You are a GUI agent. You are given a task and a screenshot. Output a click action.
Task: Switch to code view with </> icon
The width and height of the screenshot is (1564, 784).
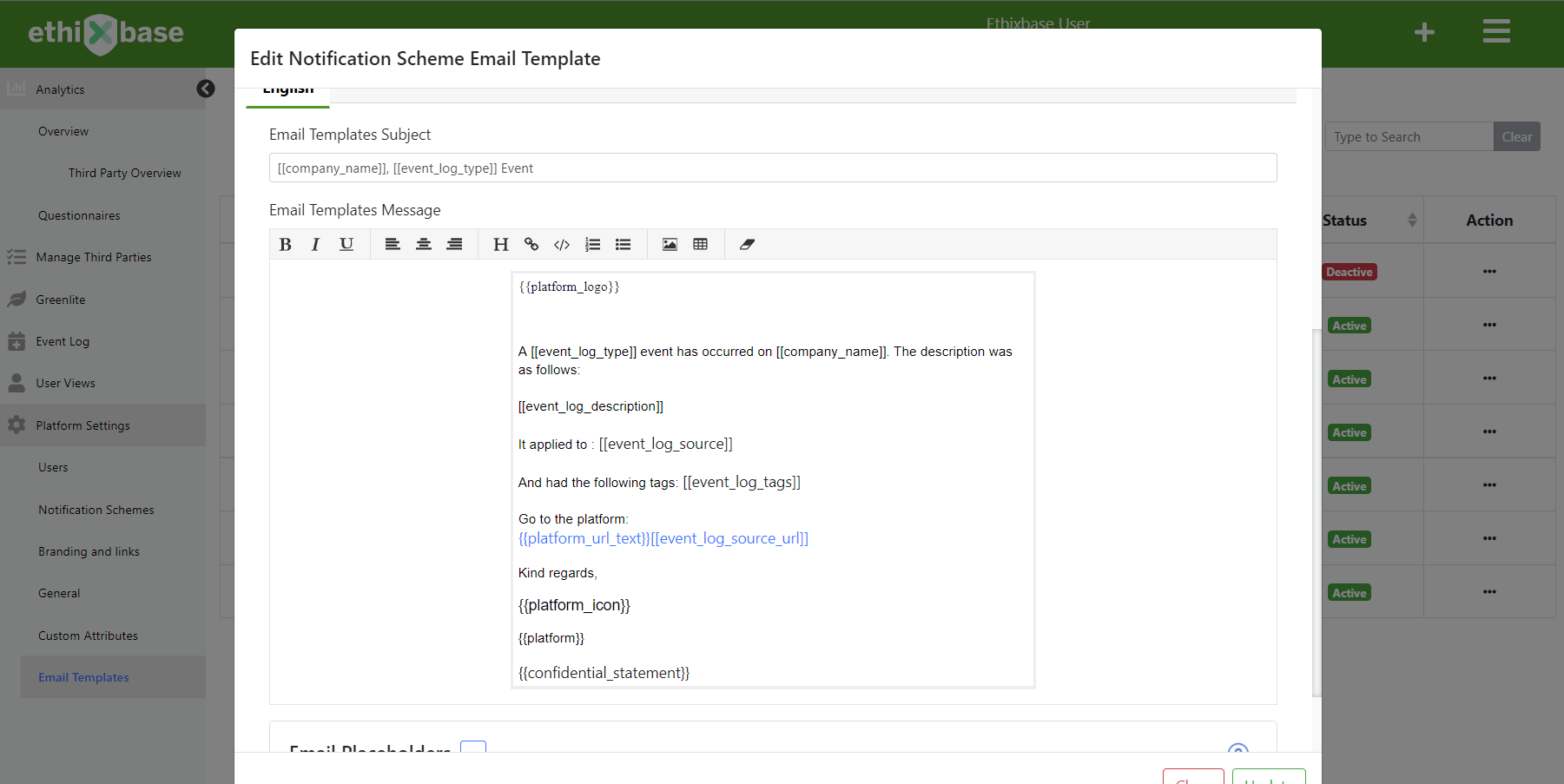[x=562, y=245]
